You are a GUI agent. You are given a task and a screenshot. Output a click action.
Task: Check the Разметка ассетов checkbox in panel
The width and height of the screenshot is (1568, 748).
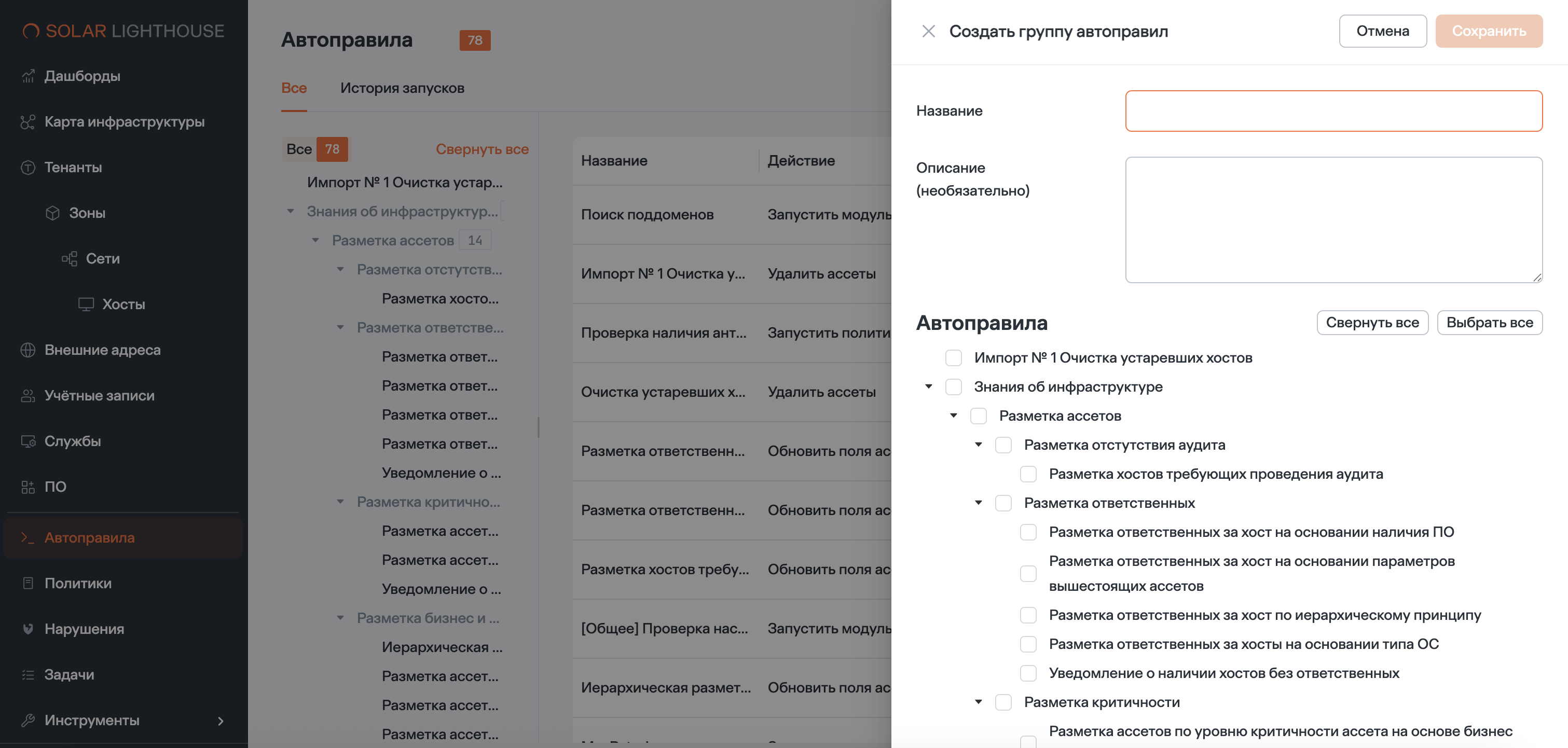(x=979, y=417)
